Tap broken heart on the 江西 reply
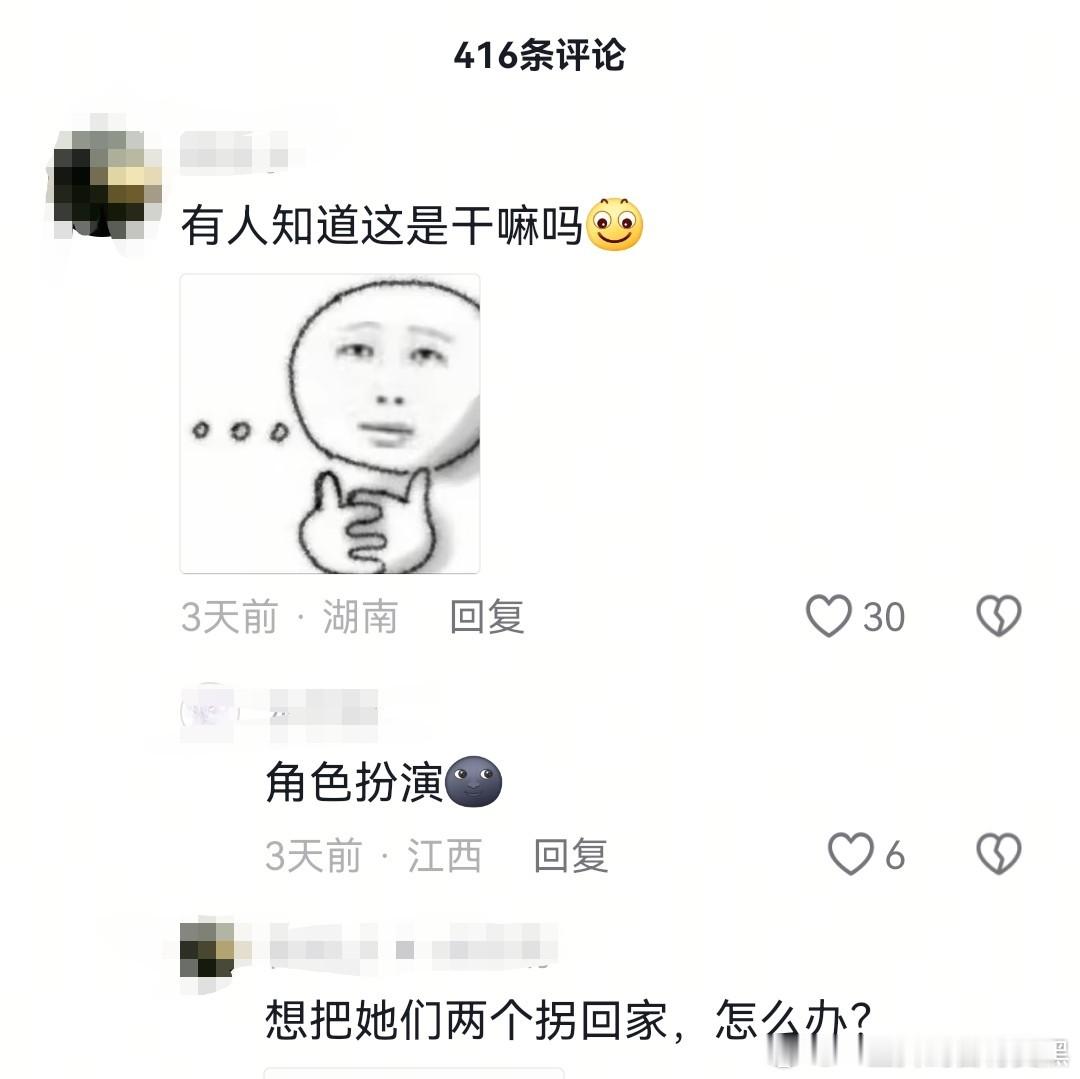The width and height of the screenshot is (1080, 1079). coord(999,854)
